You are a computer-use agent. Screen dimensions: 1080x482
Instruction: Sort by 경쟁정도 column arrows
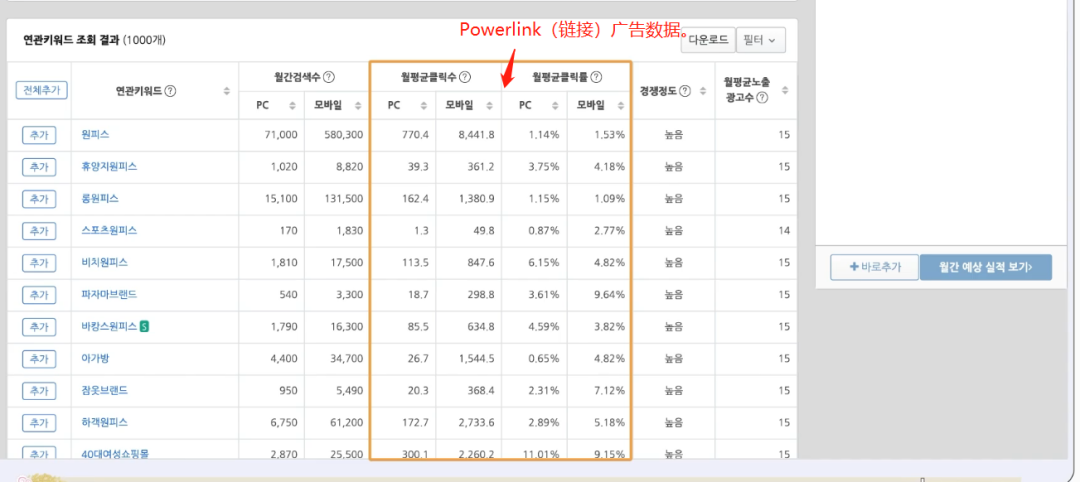click(703, 91)
